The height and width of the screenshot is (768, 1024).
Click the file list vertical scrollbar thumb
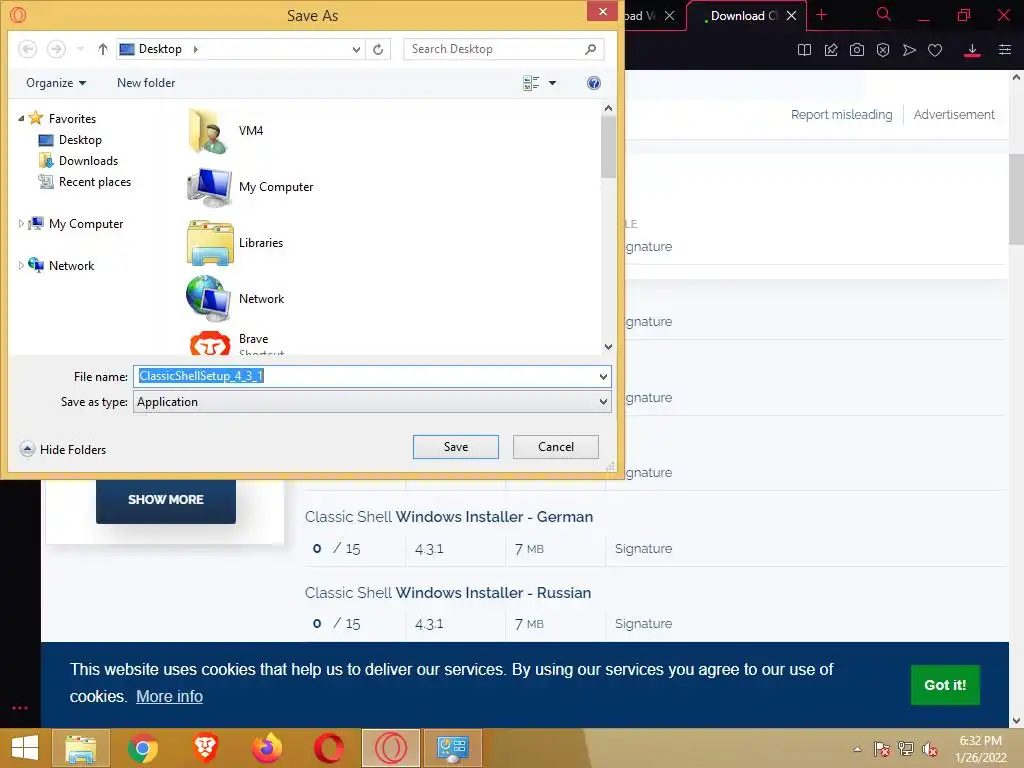[x=608, y=147]
